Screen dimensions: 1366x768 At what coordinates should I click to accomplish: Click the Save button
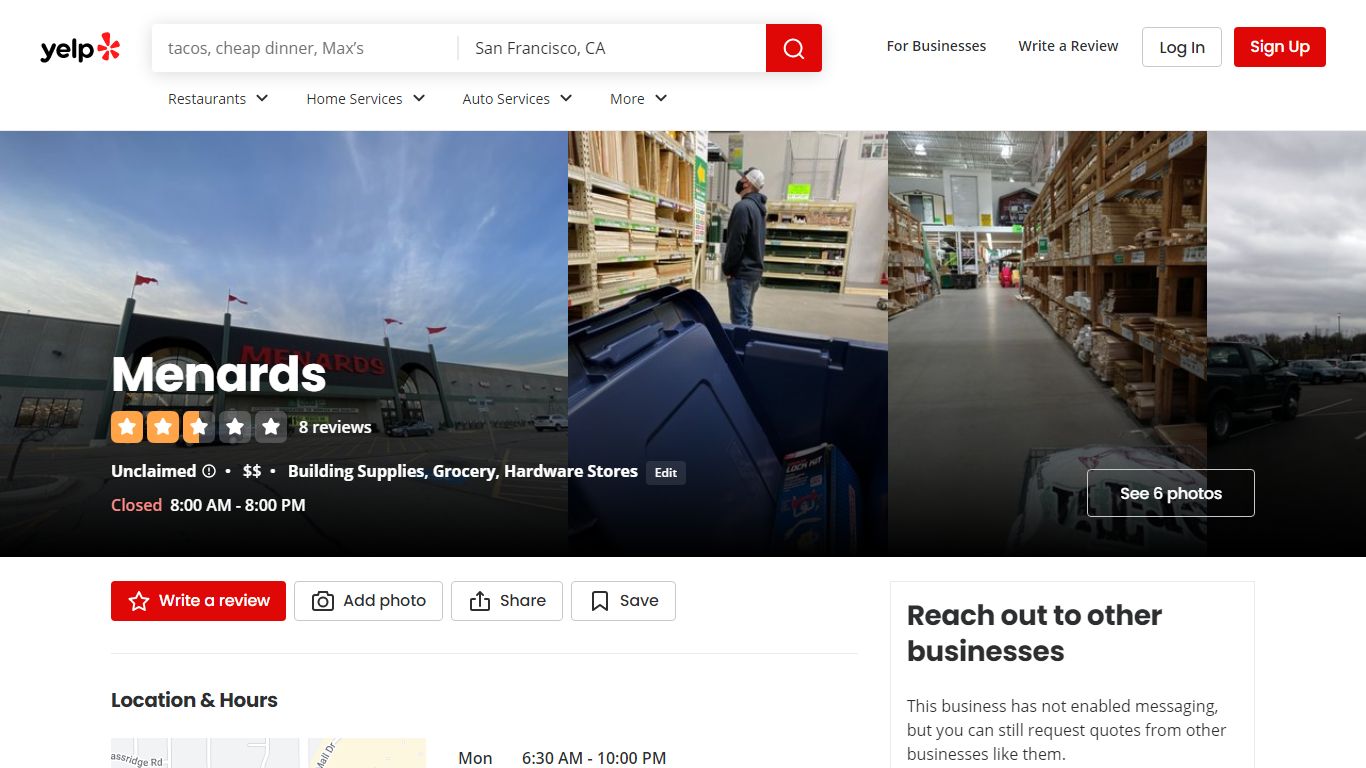click(x=623, y=601)
